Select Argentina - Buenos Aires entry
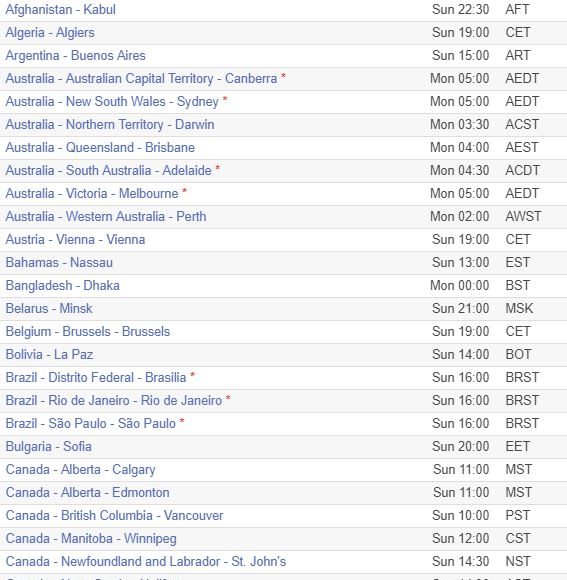The image size is (567, 580). coord(75,55)
